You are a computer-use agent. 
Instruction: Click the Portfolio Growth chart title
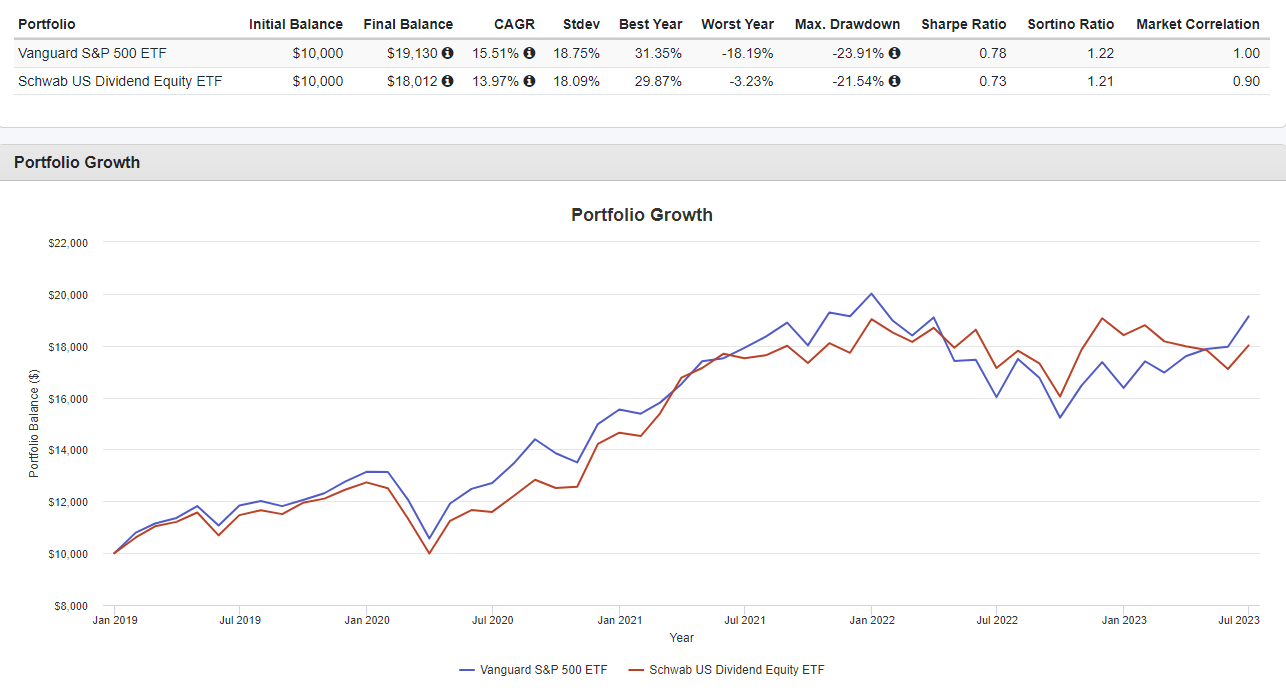point(642,215)
